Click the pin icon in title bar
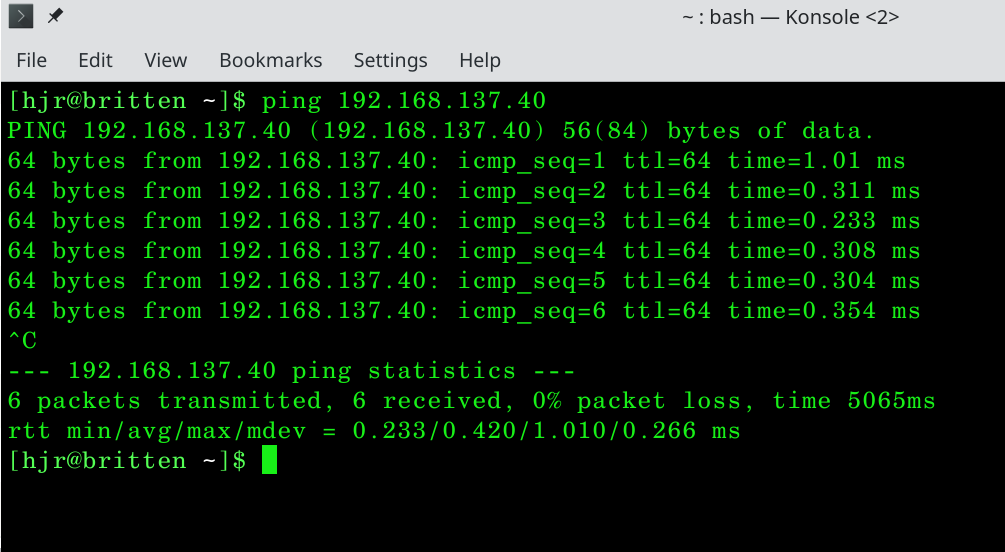 pos(56,16)
